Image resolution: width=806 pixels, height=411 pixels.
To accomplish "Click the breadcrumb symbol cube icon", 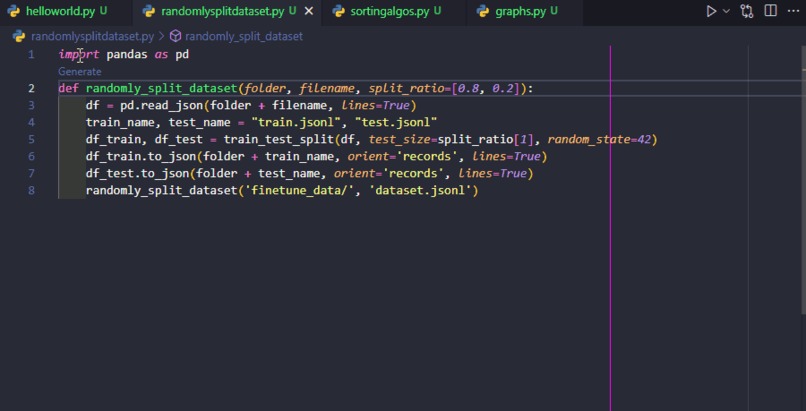I will click(x=176, y=36).
